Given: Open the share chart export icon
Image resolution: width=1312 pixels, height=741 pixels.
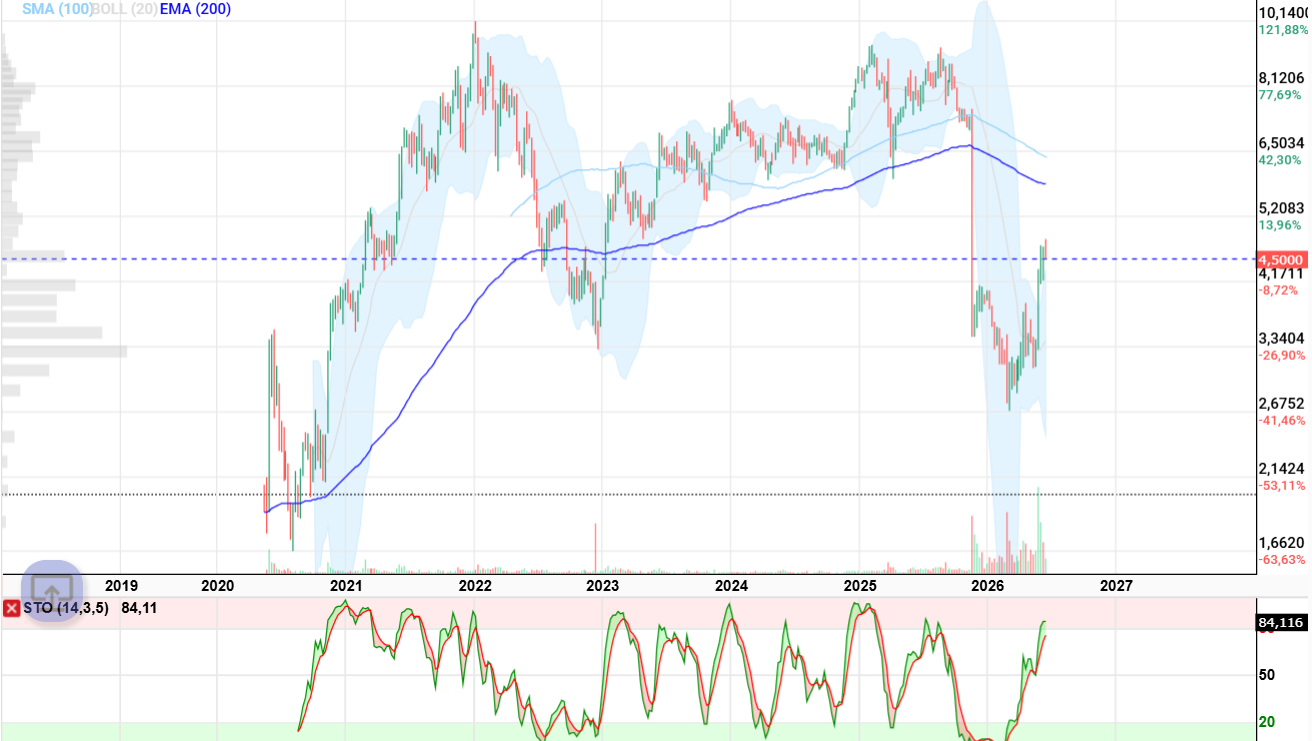Looking at the screenshot, I should coord(52,590).
